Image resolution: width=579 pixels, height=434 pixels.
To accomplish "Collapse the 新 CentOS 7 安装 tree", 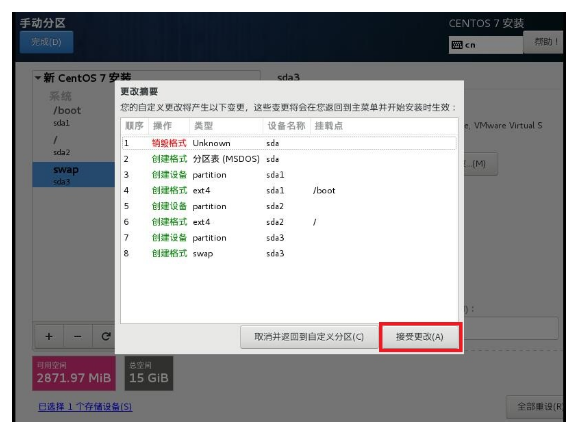I will (x=38, y=78).
